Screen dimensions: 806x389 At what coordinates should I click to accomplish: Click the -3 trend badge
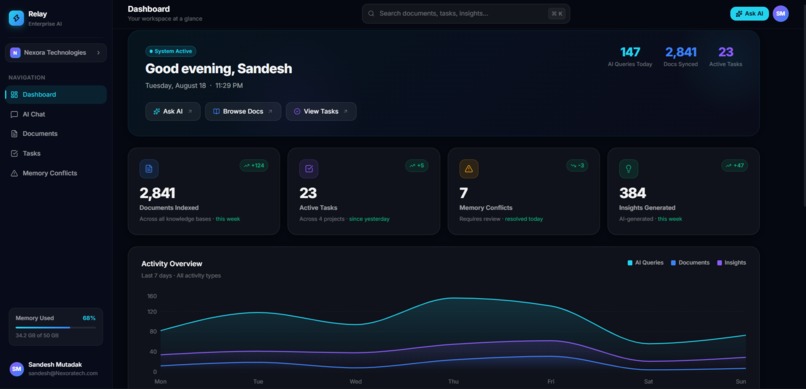point(577,165)
